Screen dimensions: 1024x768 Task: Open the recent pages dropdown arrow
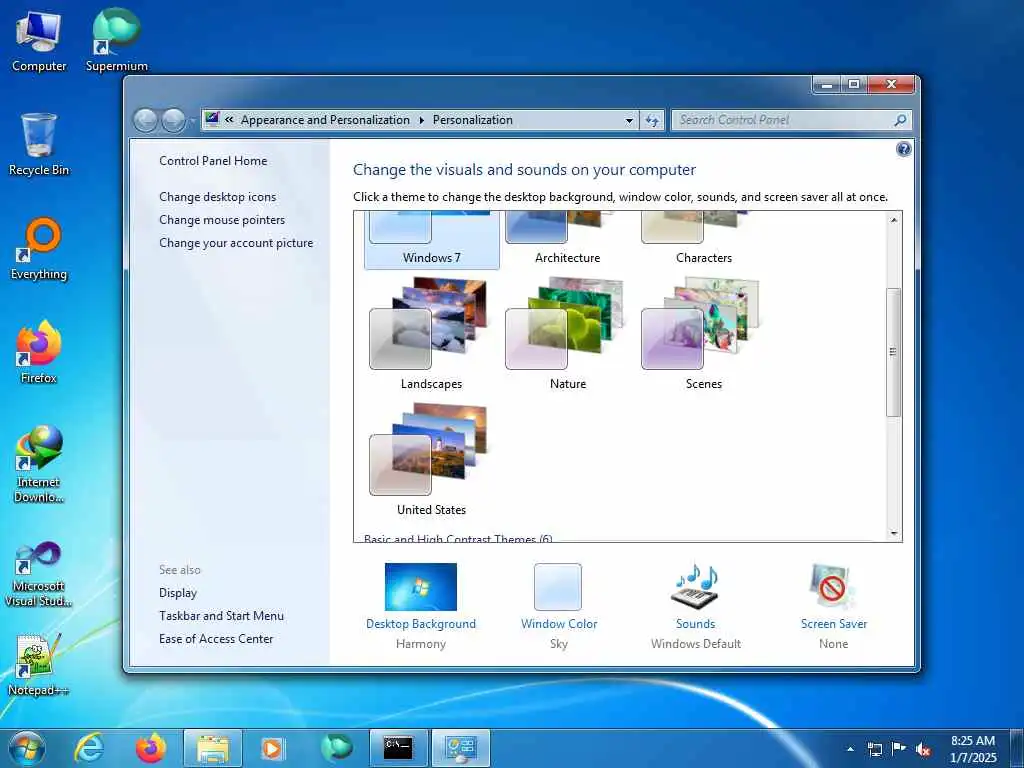click(193, 121)
